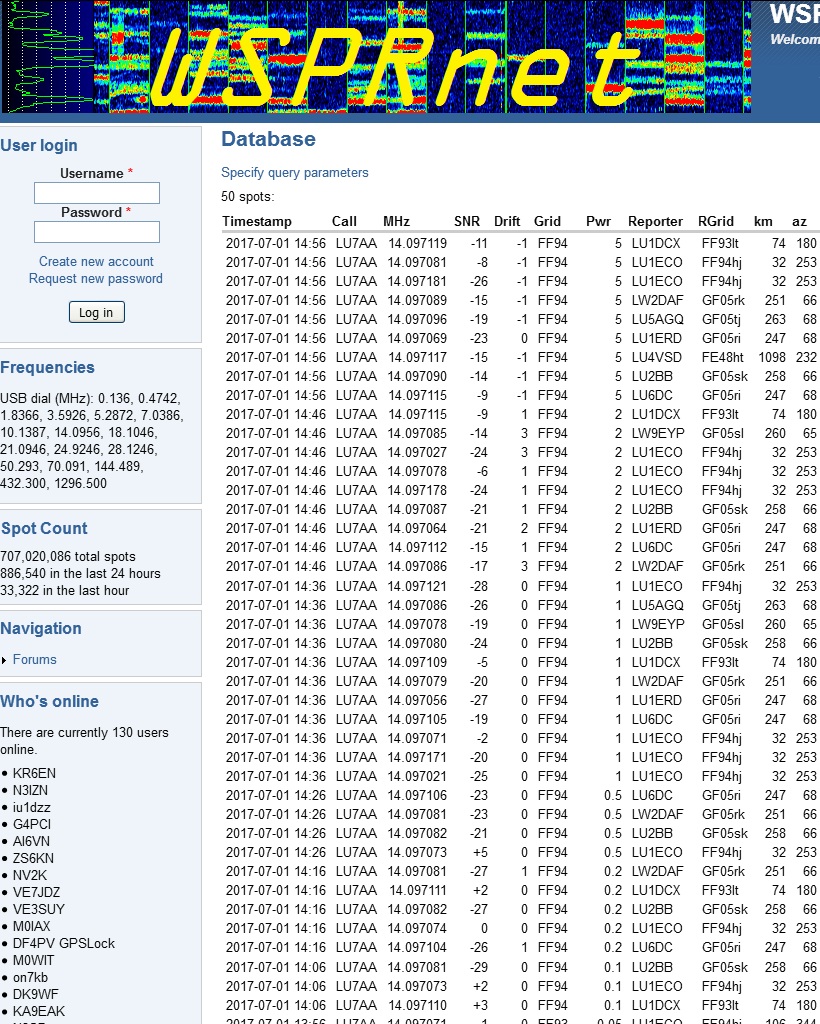The height and width of the screenshot is (1024, 820).
Task: Click the Who's online heading
Action: click(x=50, y=701)
